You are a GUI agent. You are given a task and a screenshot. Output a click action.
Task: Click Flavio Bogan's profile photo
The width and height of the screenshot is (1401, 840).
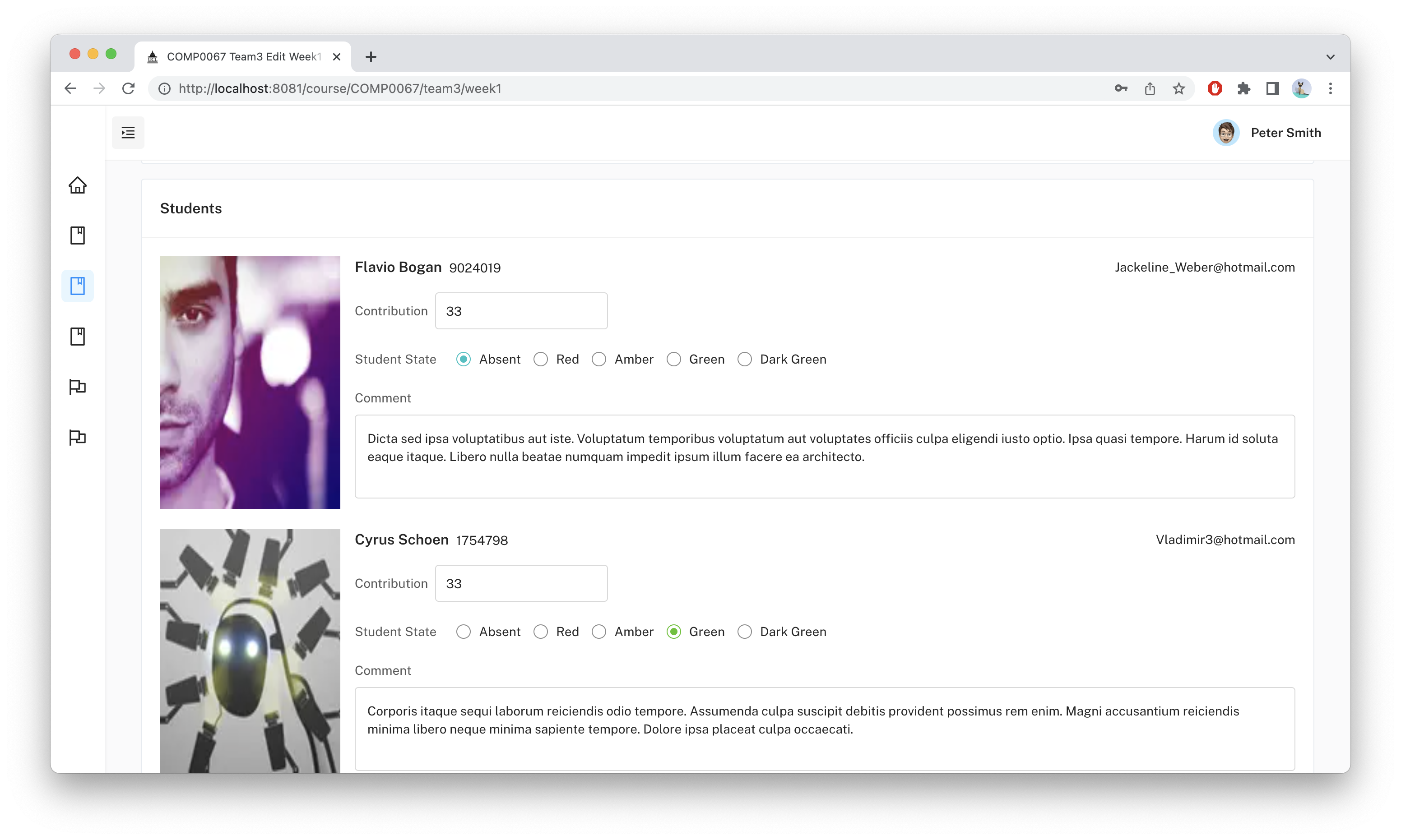click(250, 382)
